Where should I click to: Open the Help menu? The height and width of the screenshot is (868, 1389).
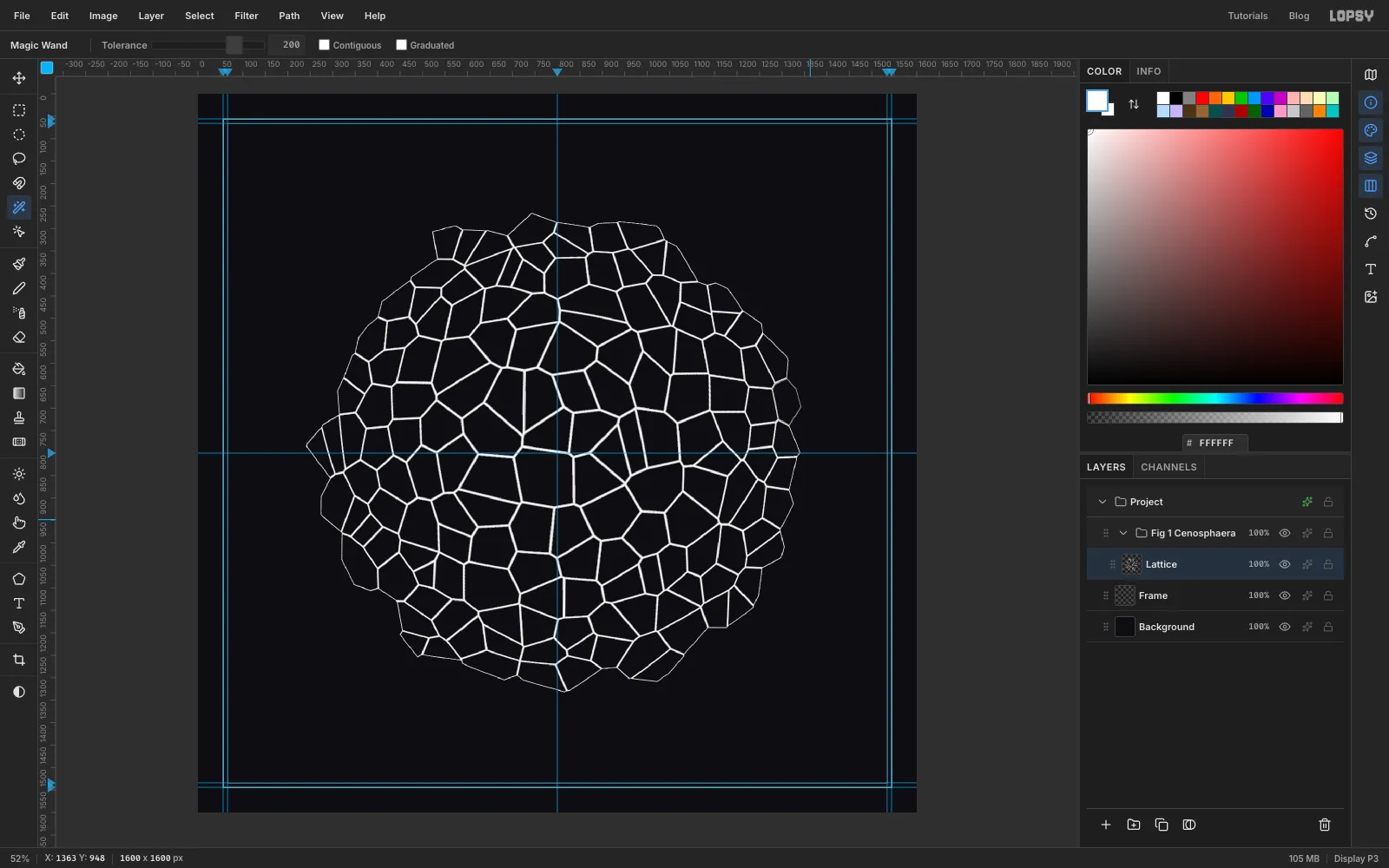click(375, 16)
